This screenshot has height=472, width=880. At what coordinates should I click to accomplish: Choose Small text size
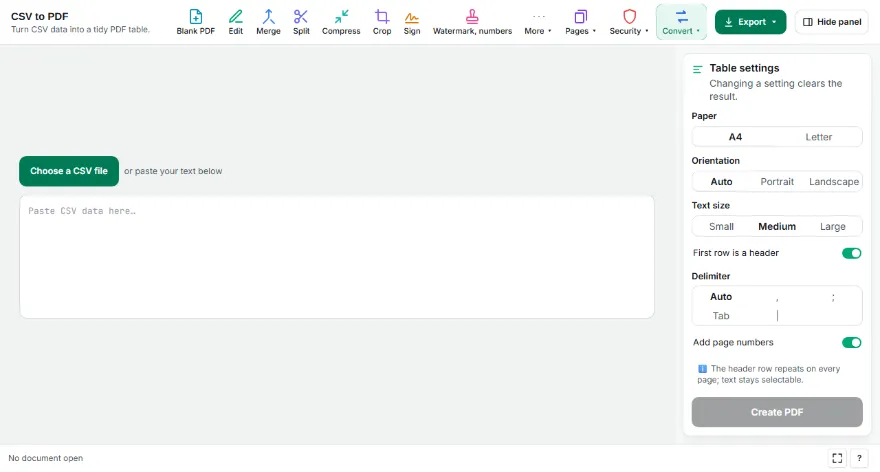(721, 227)
